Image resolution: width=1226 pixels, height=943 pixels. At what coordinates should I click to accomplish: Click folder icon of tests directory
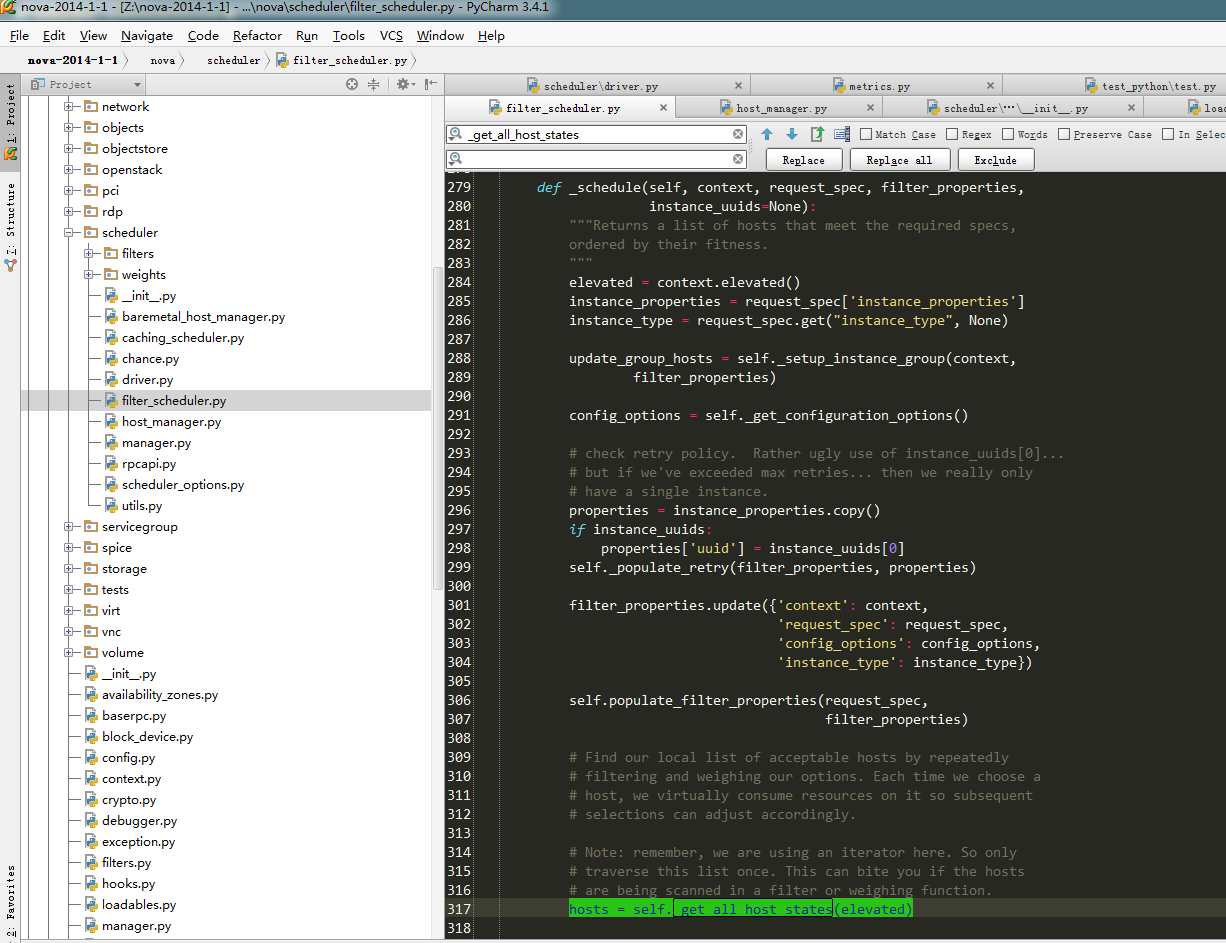[x=91, y=590]
